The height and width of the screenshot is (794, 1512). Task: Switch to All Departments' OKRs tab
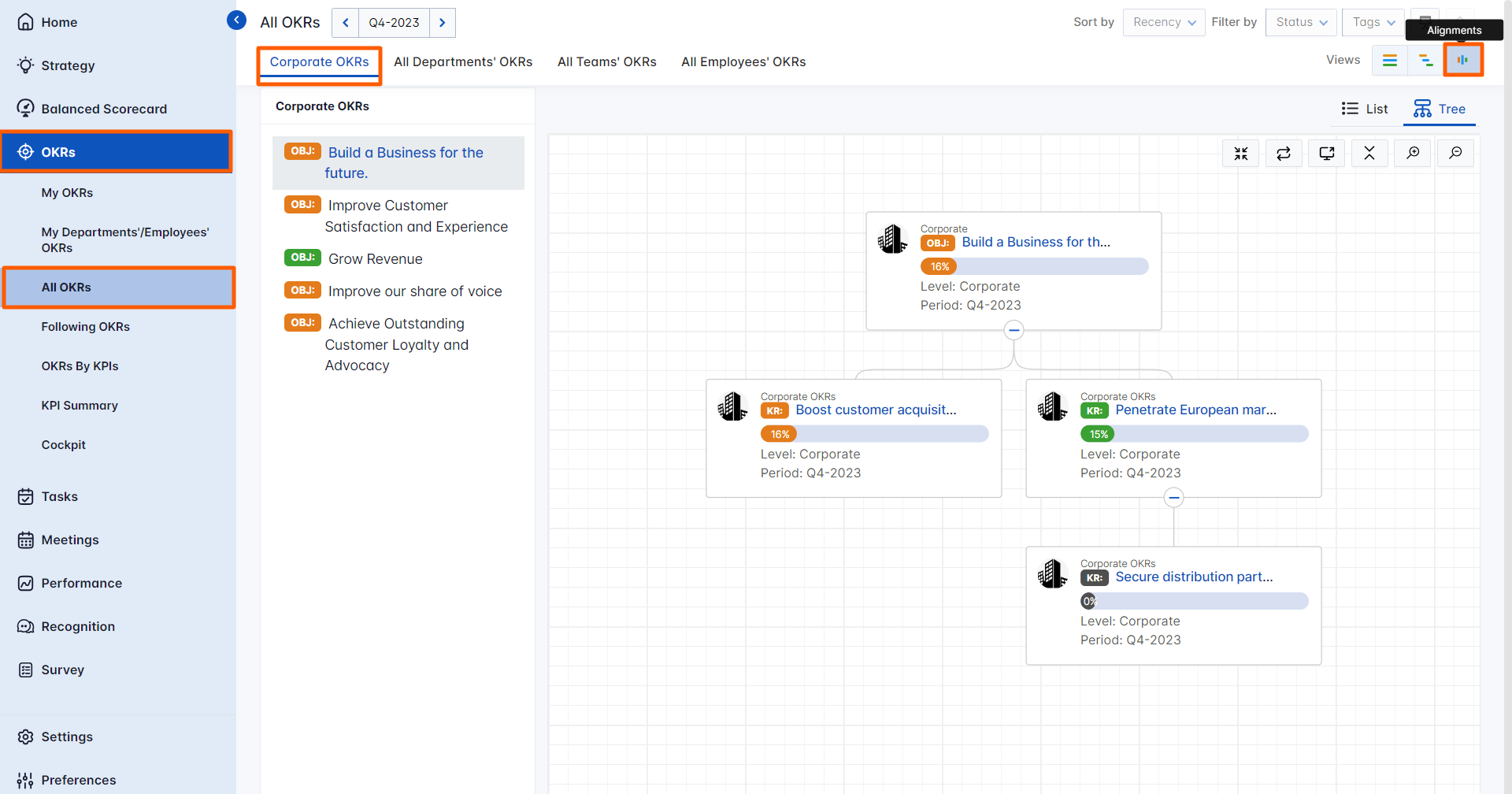463,61
